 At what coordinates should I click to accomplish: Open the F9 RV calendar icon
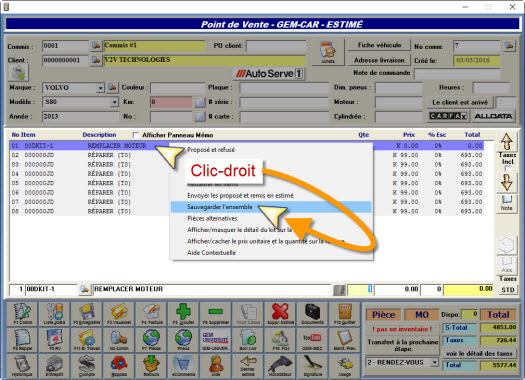[54, 340]
